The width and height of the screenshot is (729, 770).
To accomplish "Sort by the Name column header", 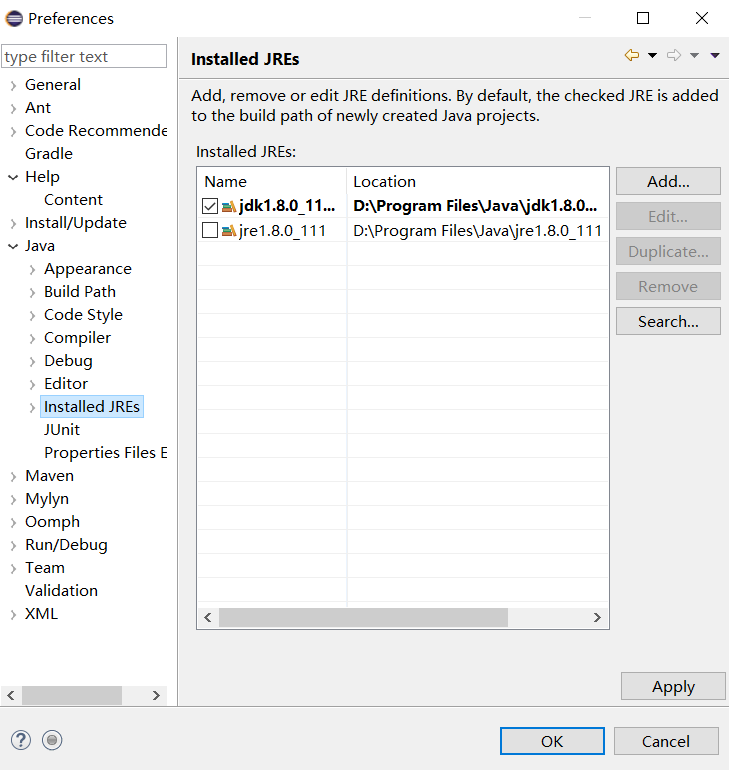I will (x=272, y=182).
